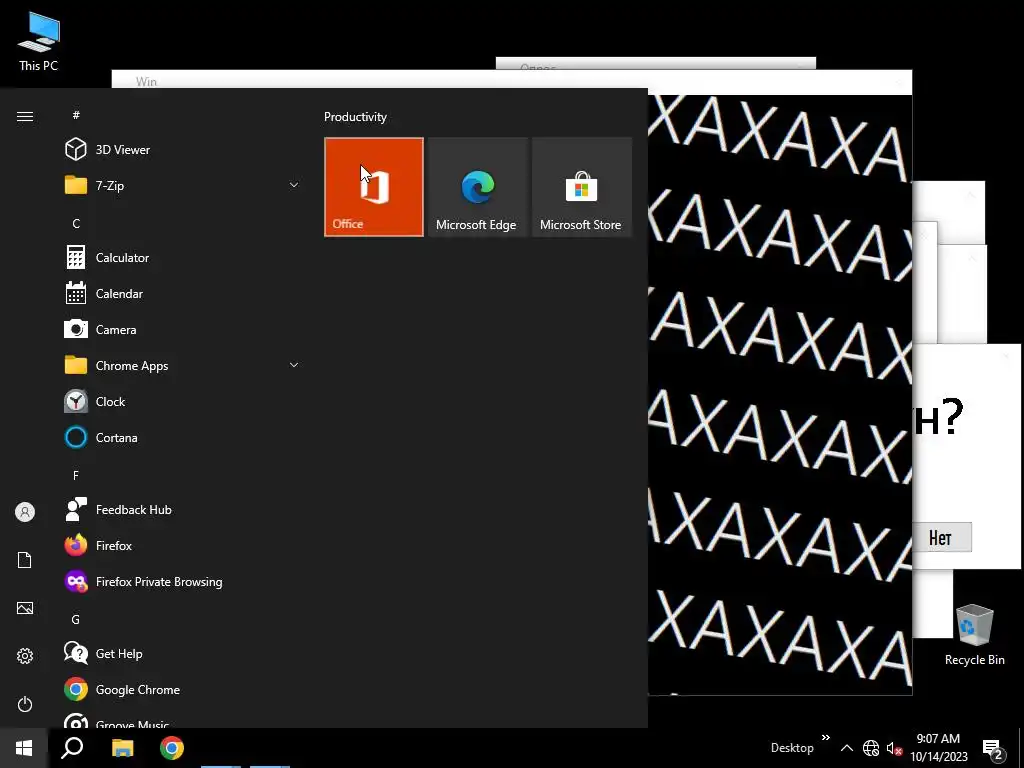Expand the Start menu hamburger button
Viewport: 1024px width, 768px height.
pos(25,116)
